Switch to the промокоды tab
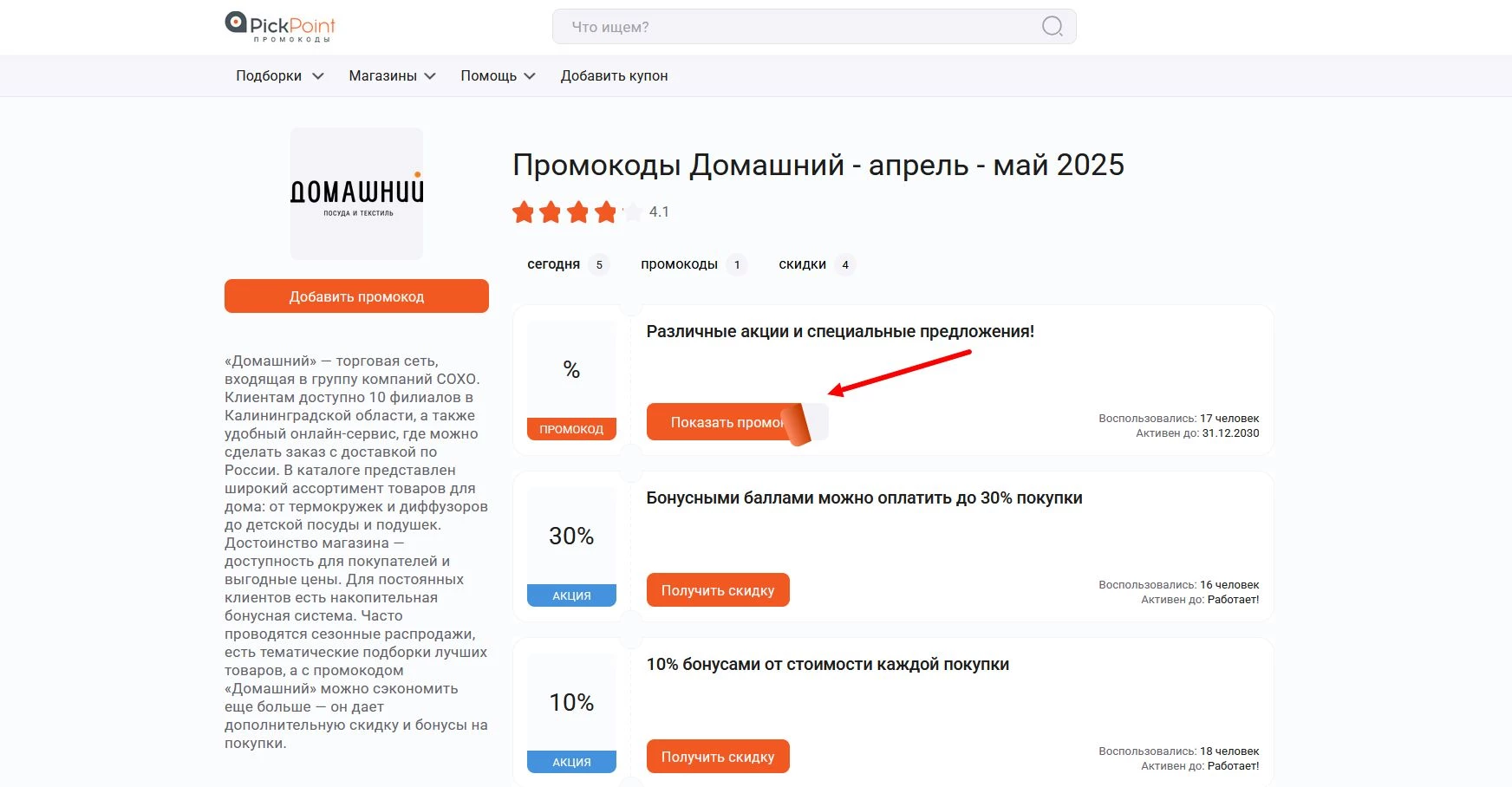 point(694,264)
